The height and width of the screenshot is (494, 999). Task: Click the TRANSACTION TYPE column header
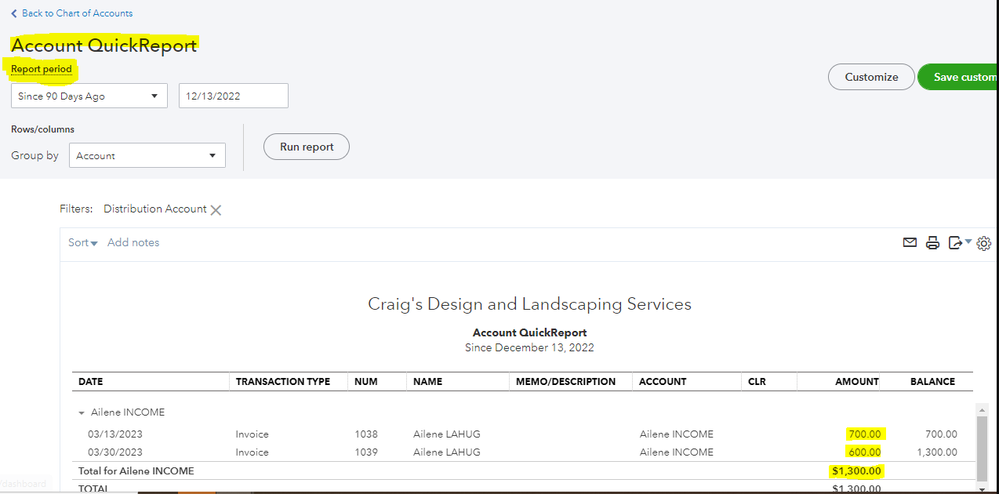pos(283,382)
